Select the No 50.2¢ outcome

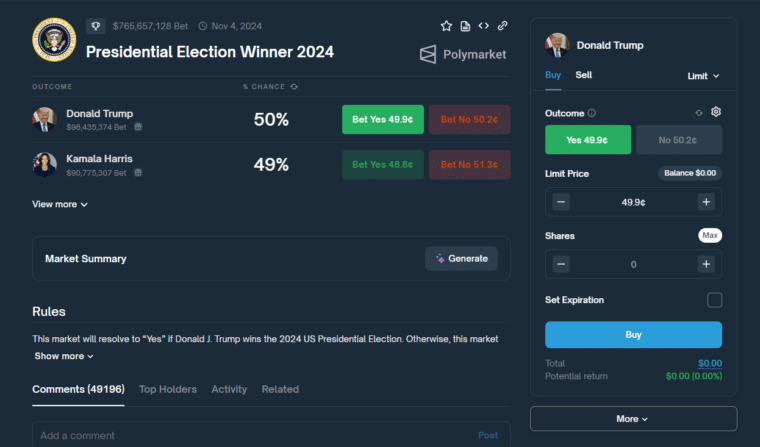[678, 140]
